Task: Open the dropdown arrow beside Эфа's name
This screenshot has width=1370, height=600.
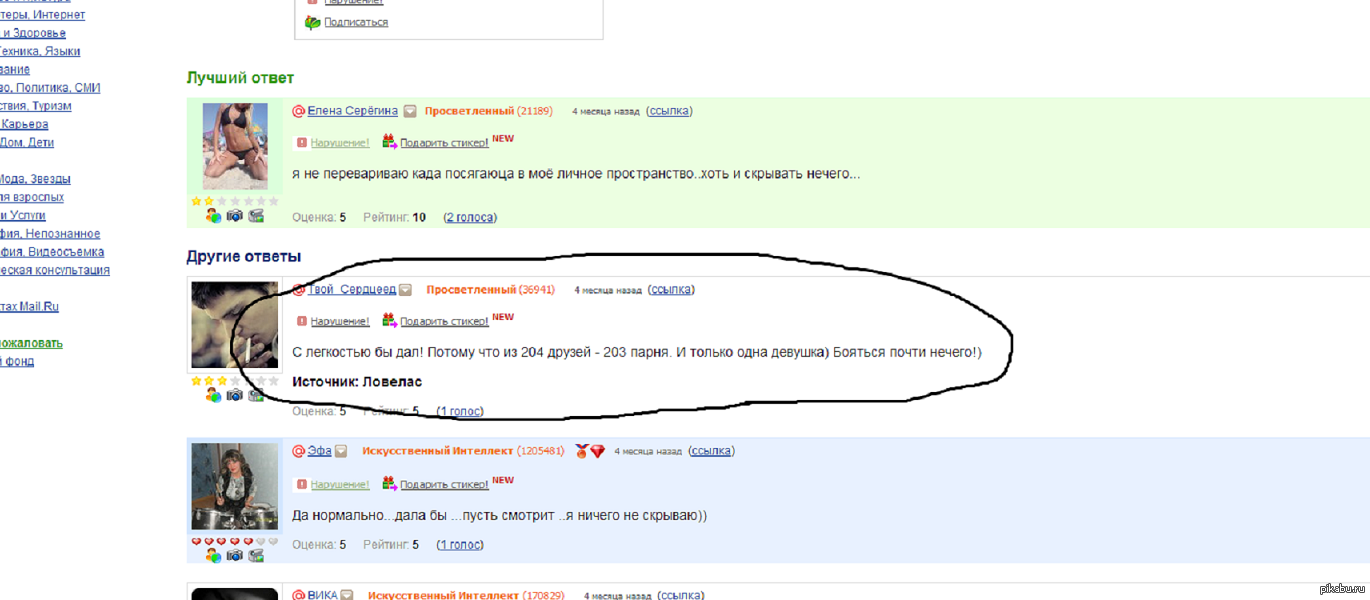Action: point(341,452)
